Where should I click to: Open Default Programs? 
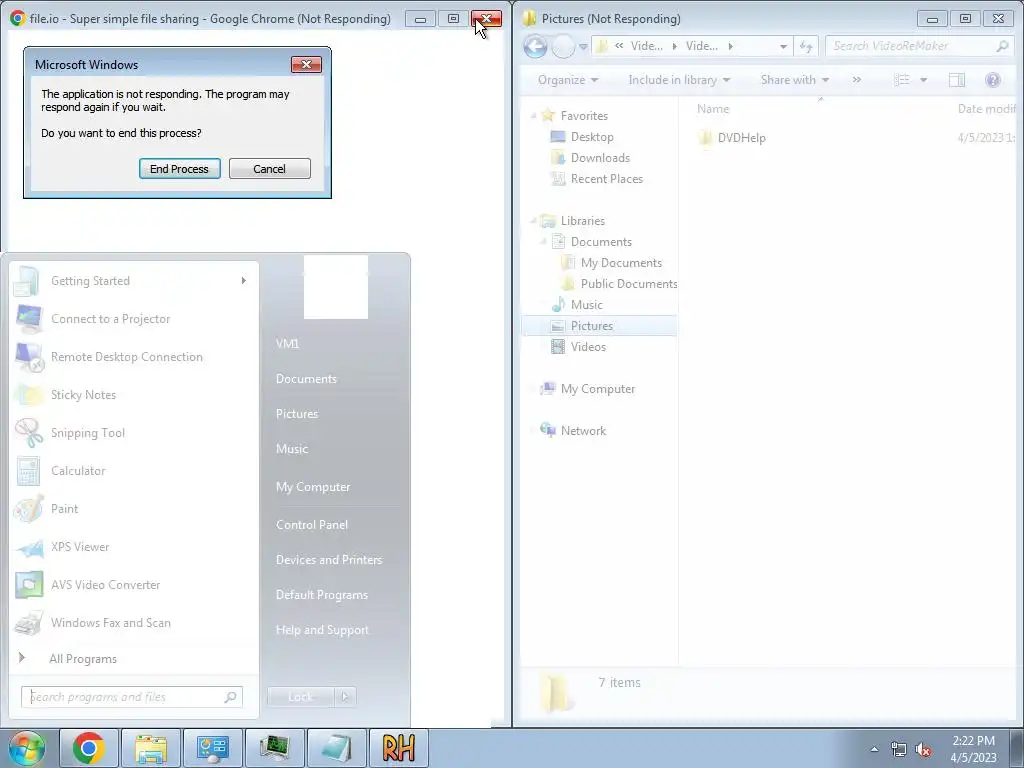pyautogui.click(x=322, y=595)
